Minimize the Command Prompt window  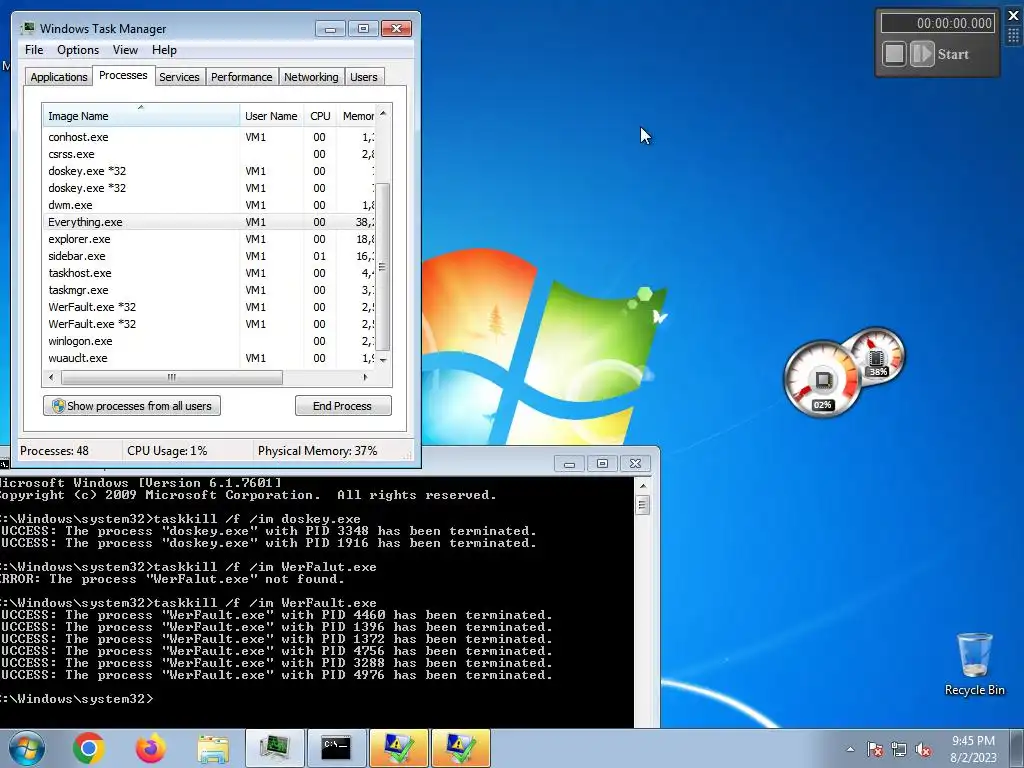[x=569, y=463]
